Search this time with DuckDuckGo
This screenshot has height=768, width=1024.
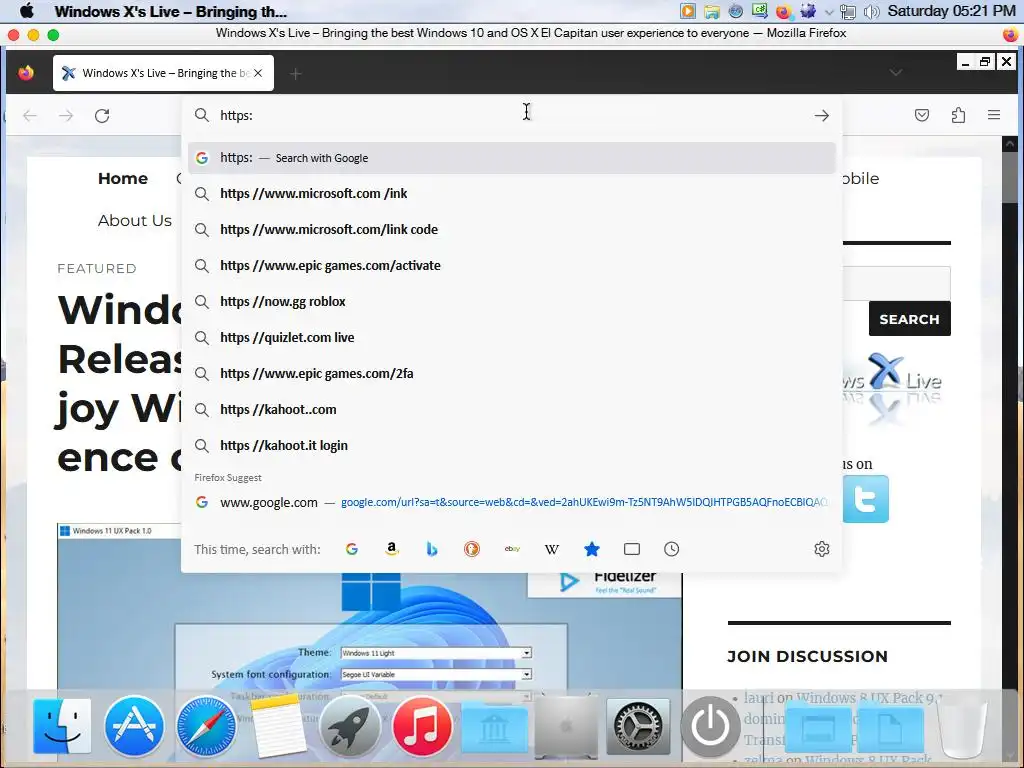pos(472,549)
